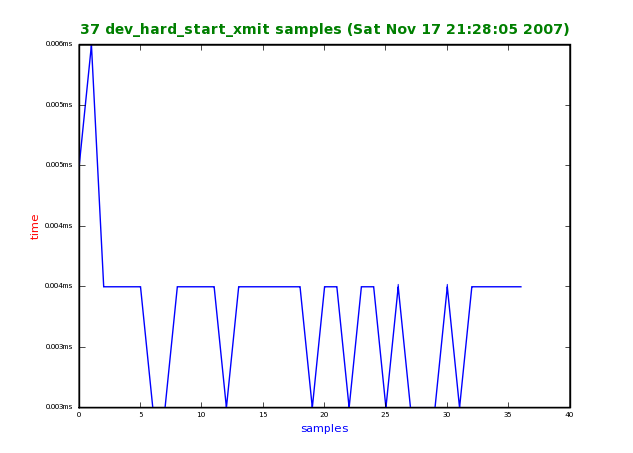Click the x-axis tick label '35'
This screenshot has width=633, height=453.
point(508,415)
